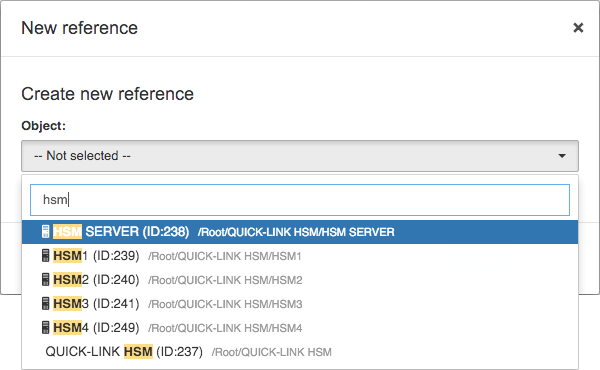Click the device icon next to HSM4

tap(46, 328)
